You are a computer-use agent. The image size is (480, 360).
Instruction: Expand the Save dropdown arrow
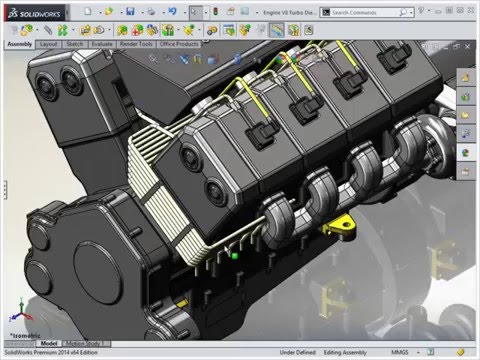click(x=142, y=13)
